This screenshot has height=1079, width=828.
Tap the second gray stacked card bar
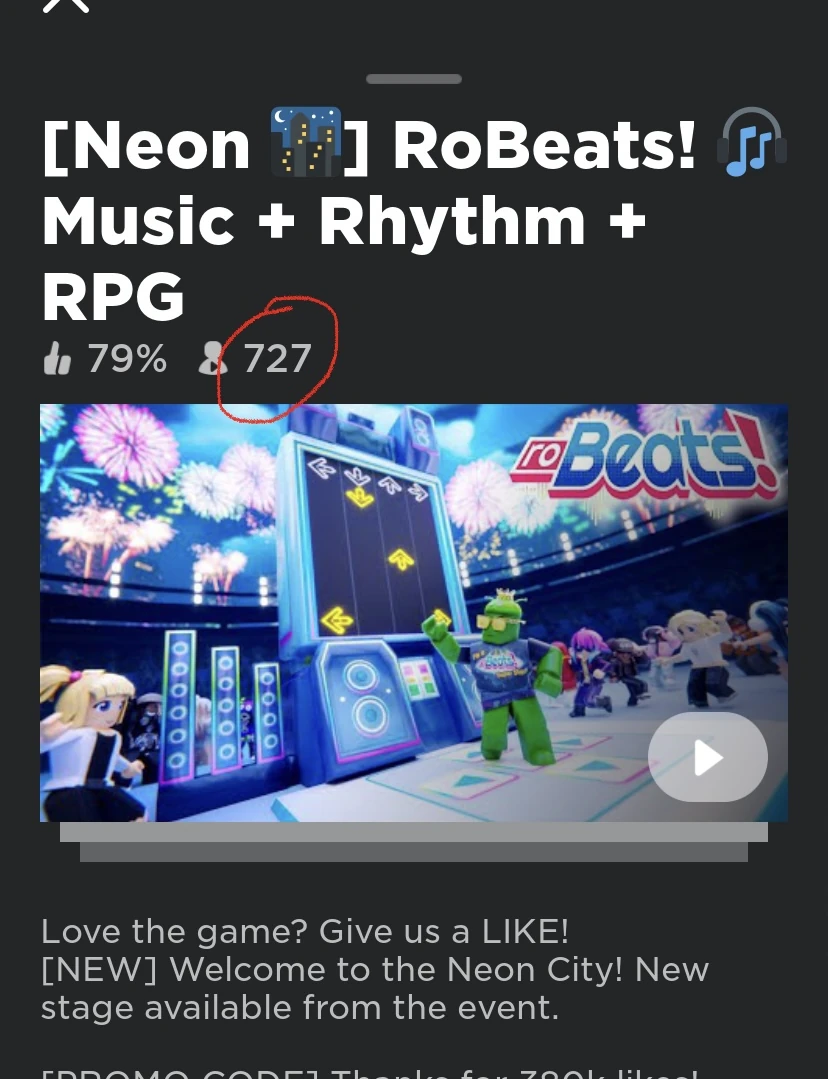414,852
